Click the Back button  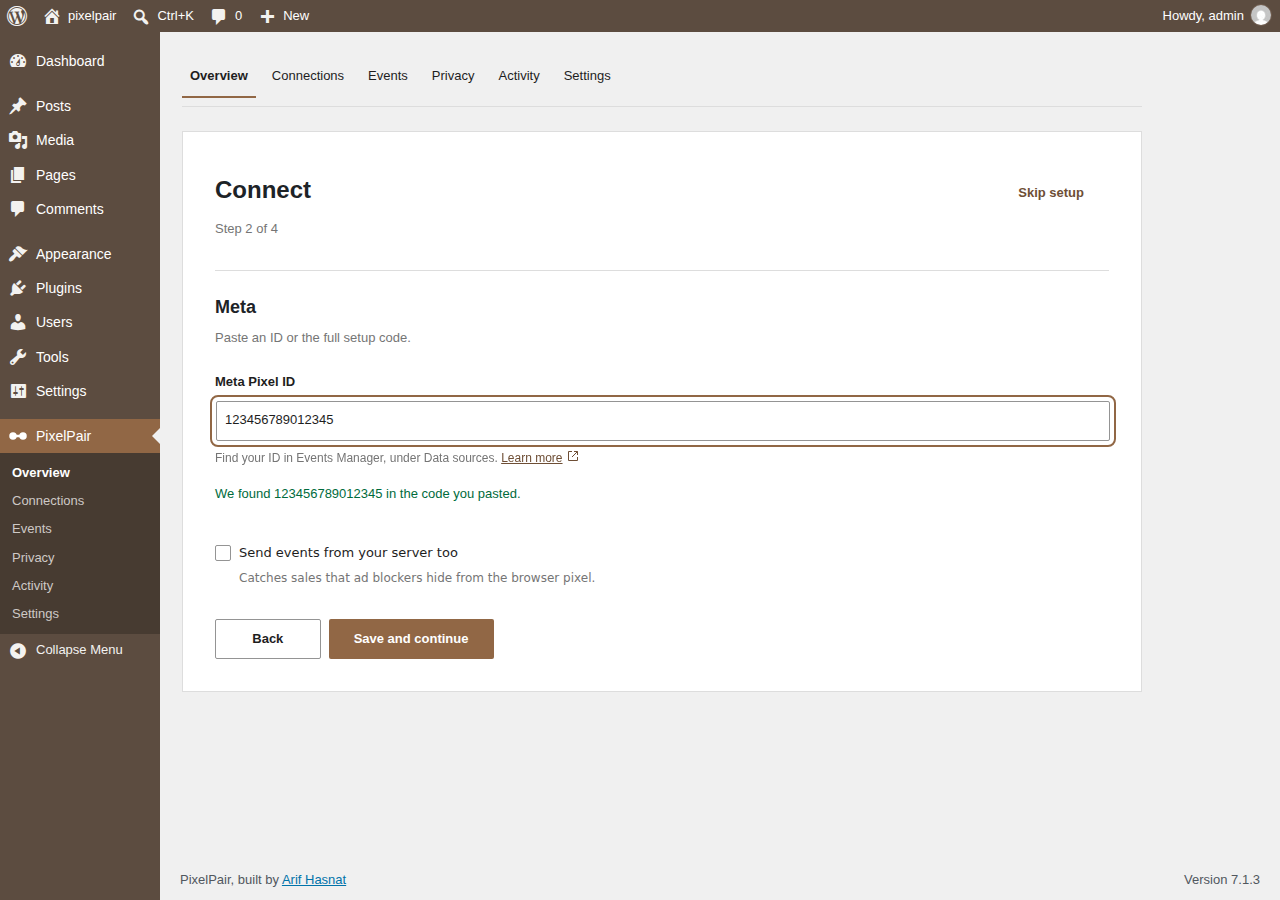(268, 639)
